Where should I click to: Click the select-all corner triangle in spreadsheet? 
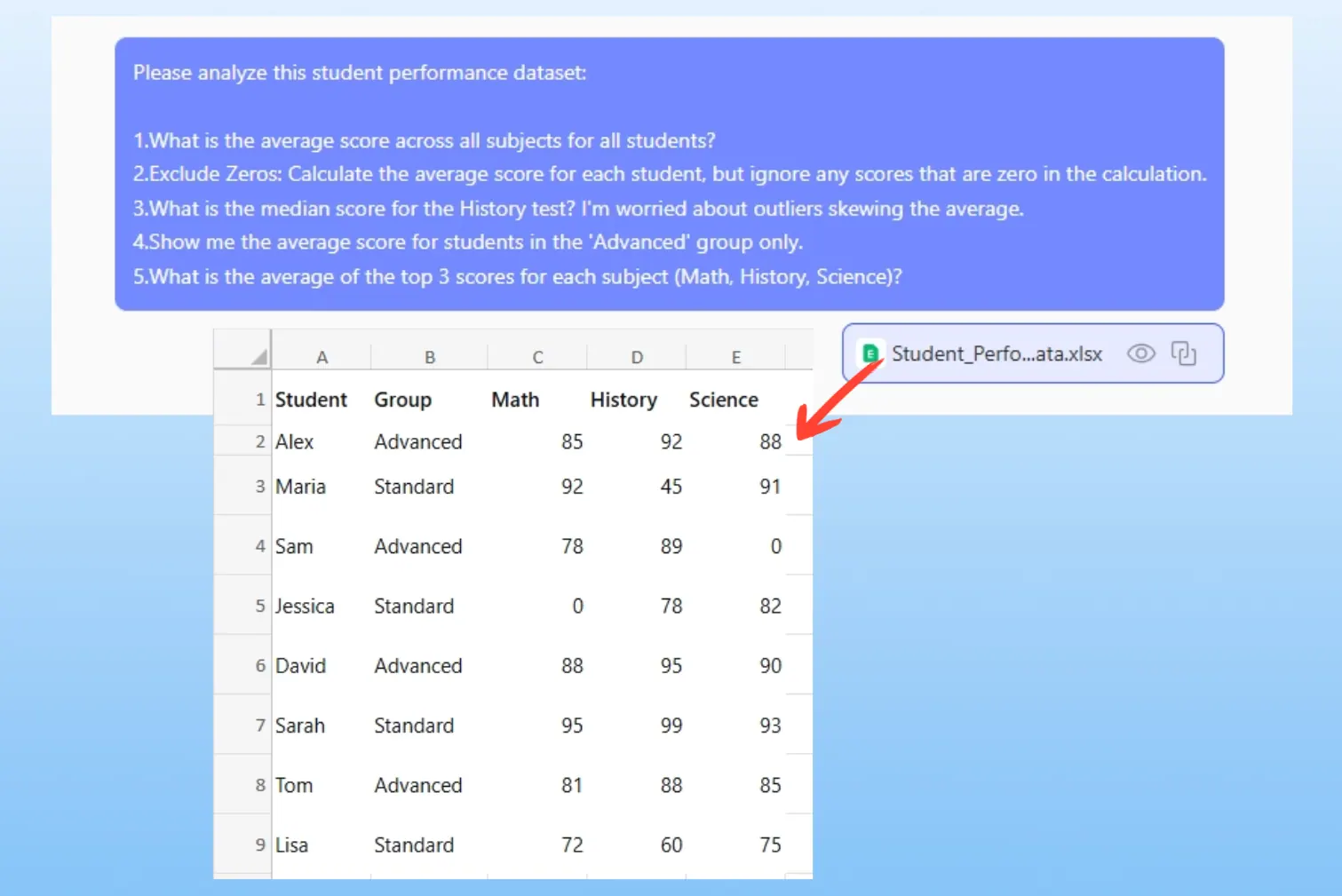[x=258, y=357]
